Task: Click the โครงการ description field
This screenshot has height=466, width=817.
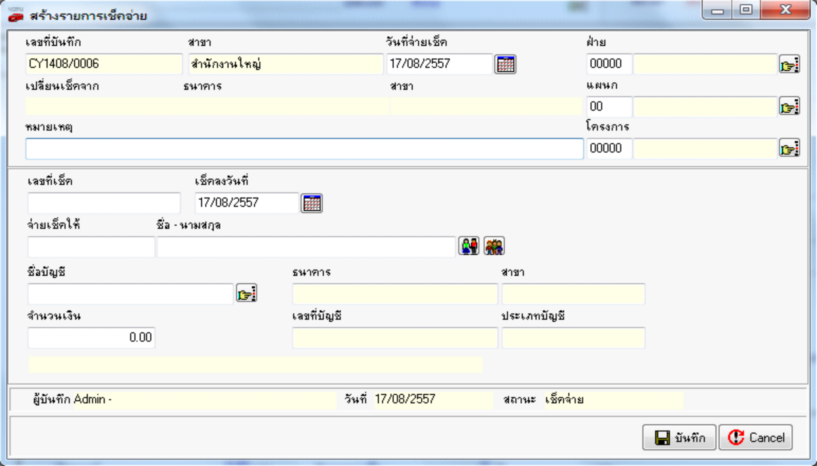Action: click(705, 149)
